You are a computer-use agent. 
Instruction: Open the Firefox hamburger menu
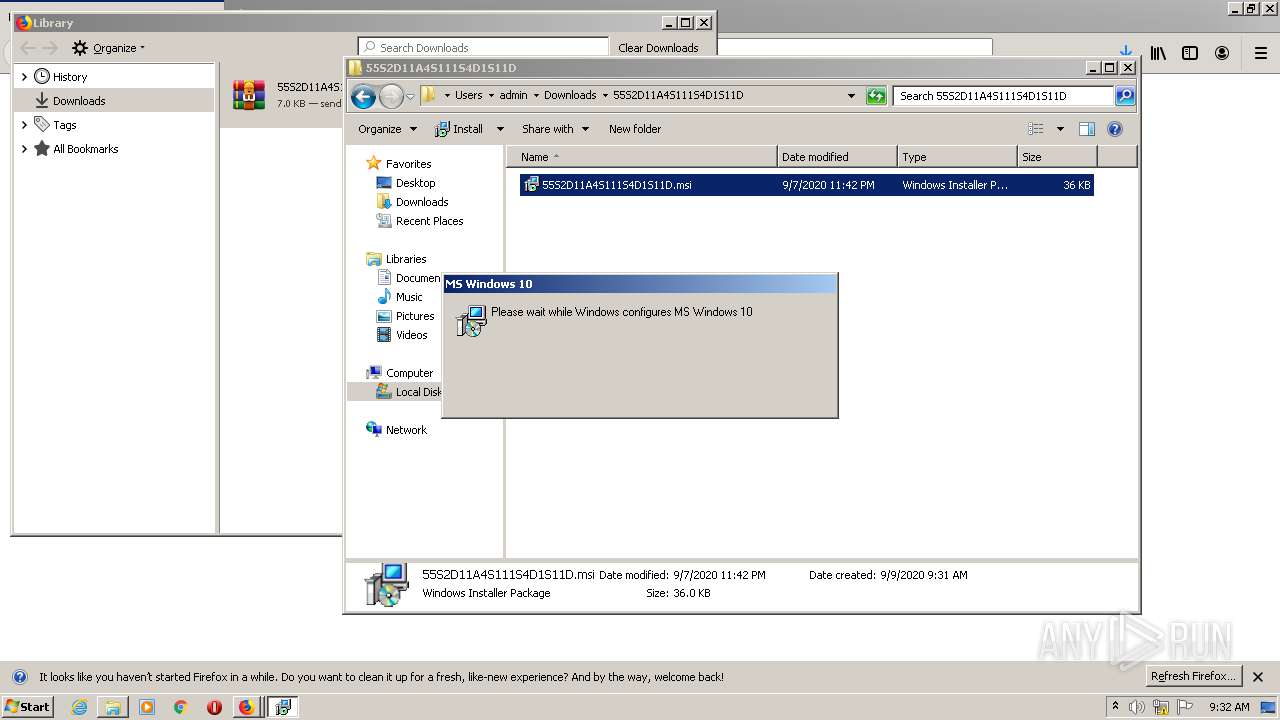pyautogui.click(x=1260, y=53)
